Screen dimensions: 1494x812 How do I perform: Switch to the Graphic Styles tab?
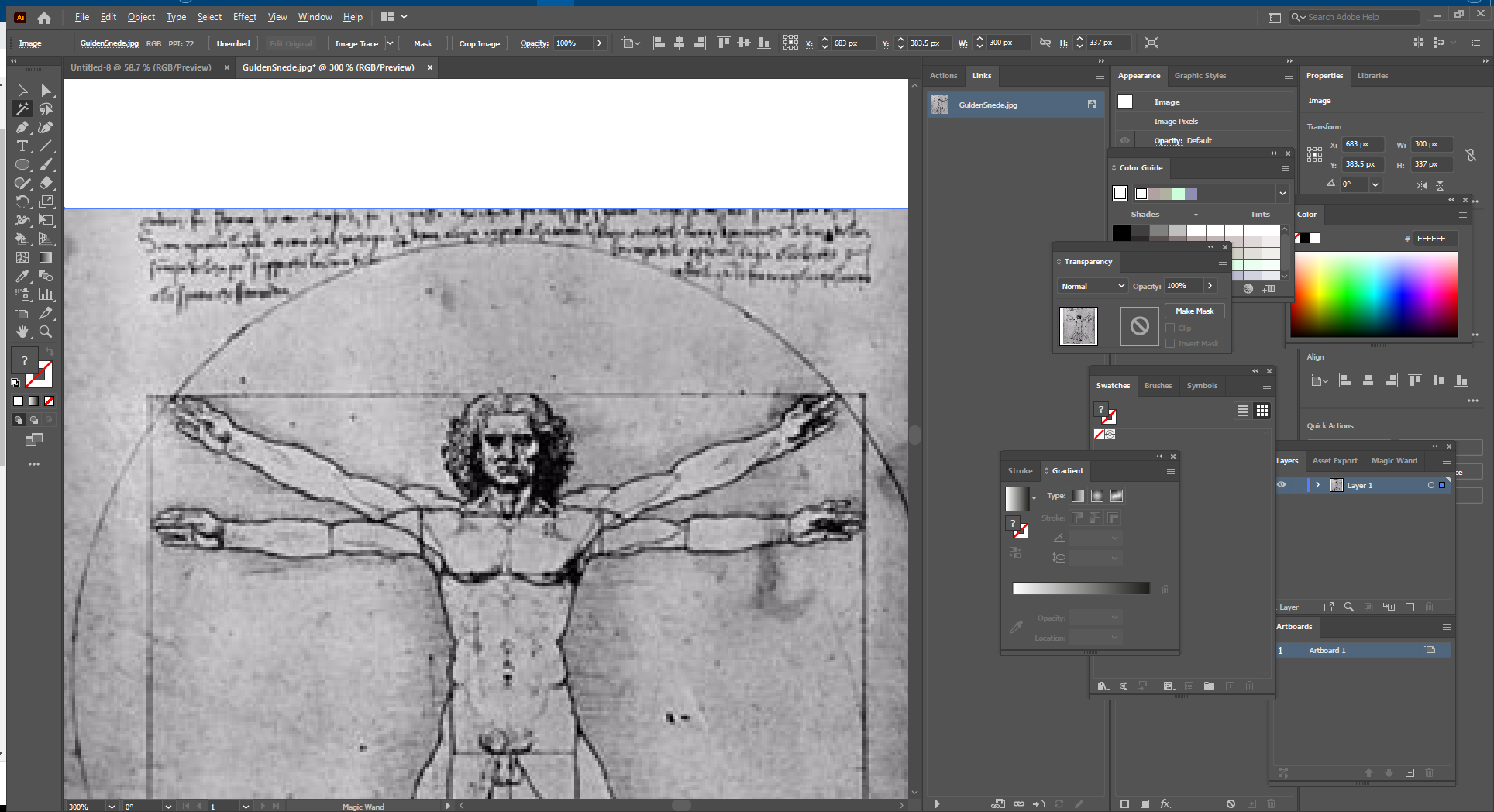click(1200, 76)
